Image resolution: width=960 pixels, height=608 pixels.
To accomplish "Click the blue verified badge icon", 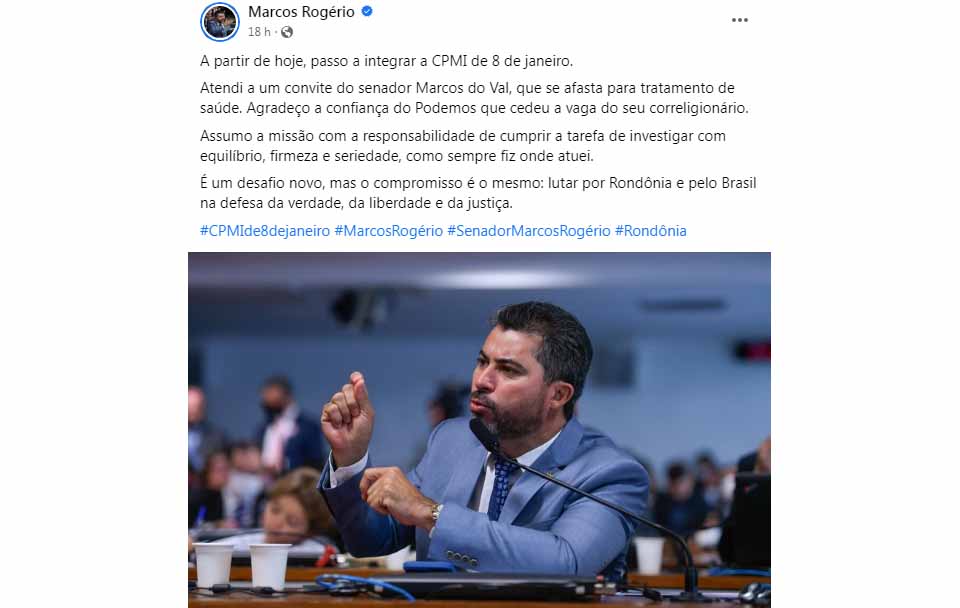I will [367, 11].
